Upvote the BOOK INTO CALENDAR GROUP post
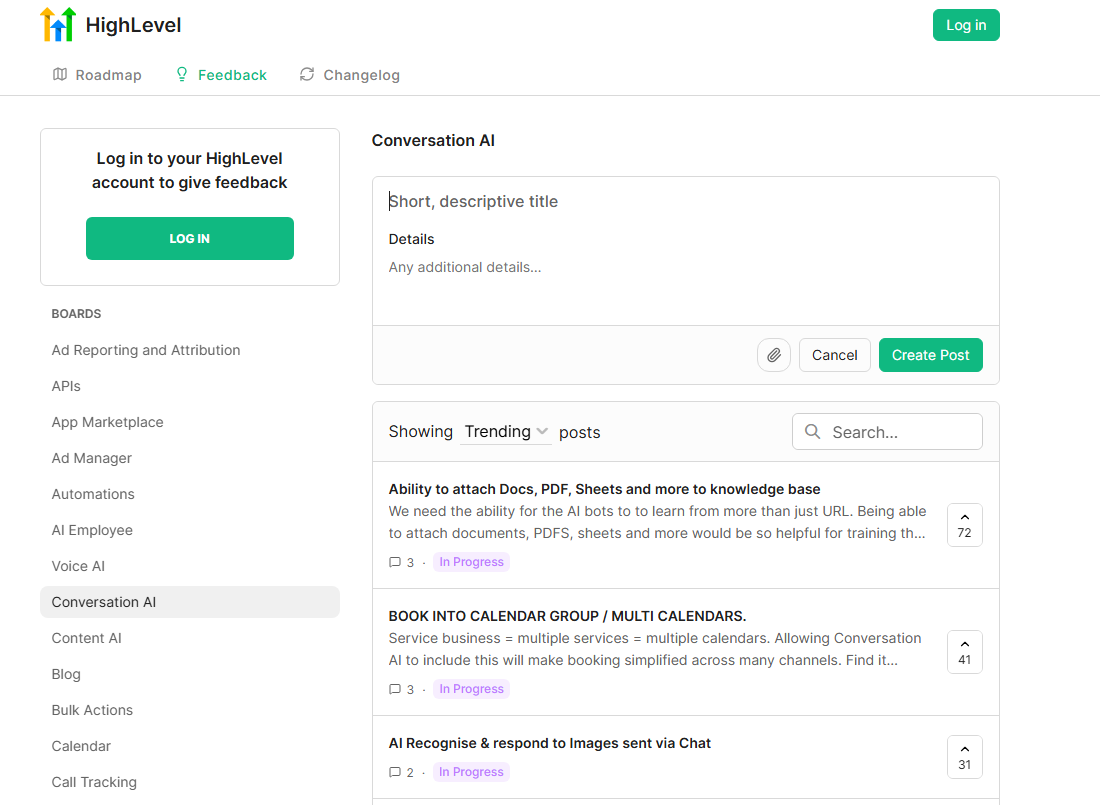This screenshot has height=805, width=1100. pos(964,652)
